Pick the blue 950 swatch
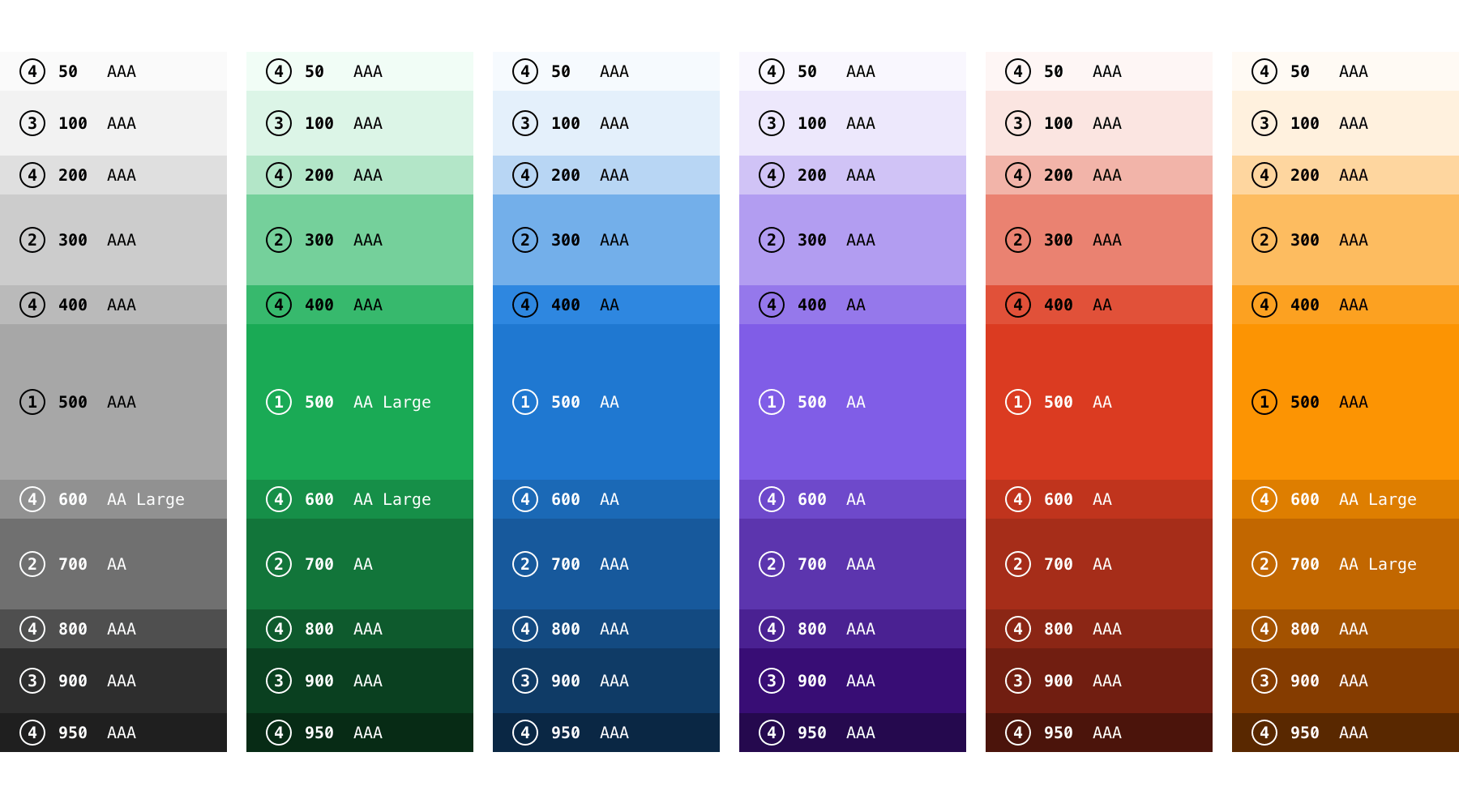 point(606,733)
